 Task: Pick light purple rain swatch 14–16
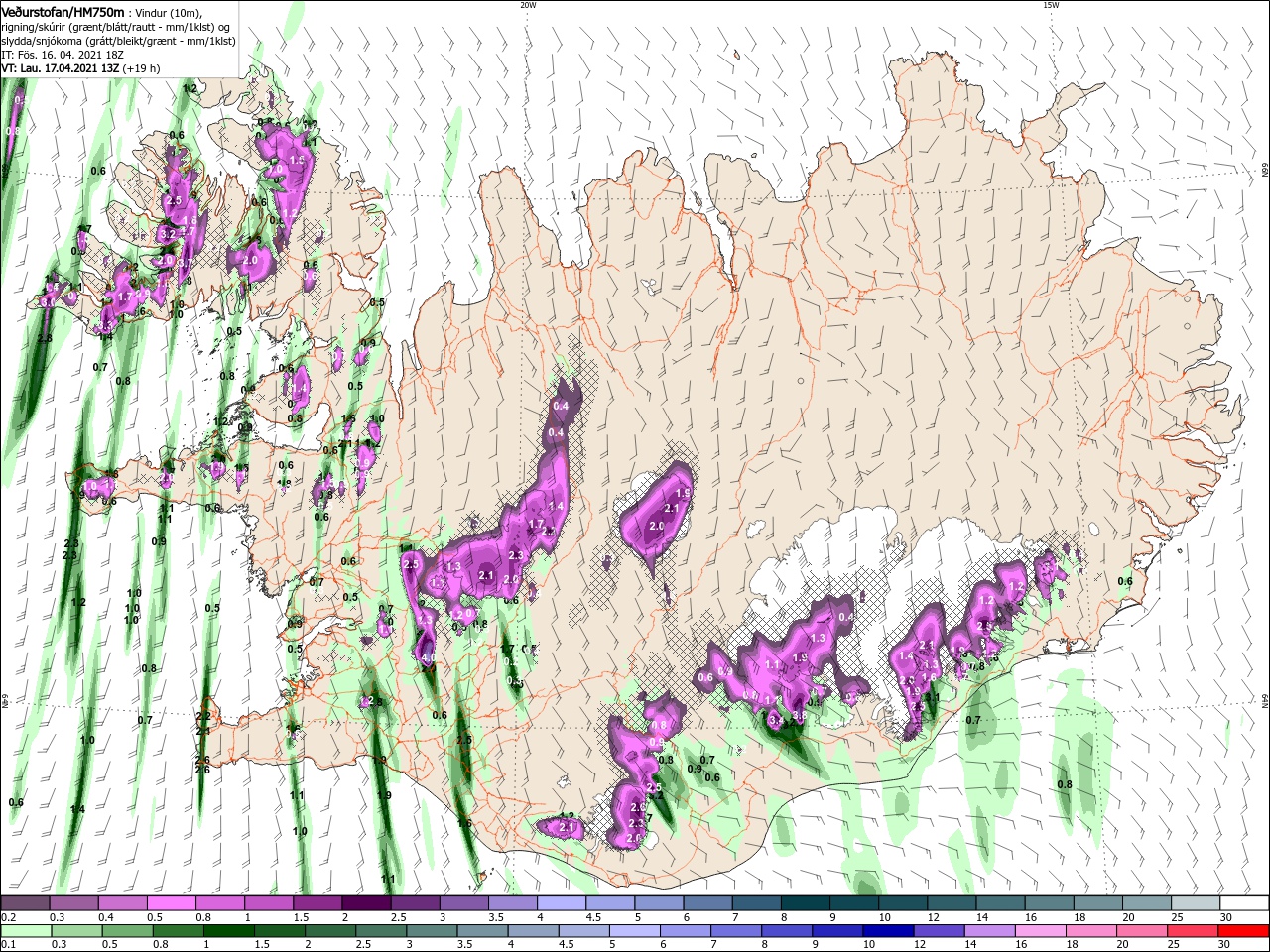pyautogui.click(x=989, y=930)
